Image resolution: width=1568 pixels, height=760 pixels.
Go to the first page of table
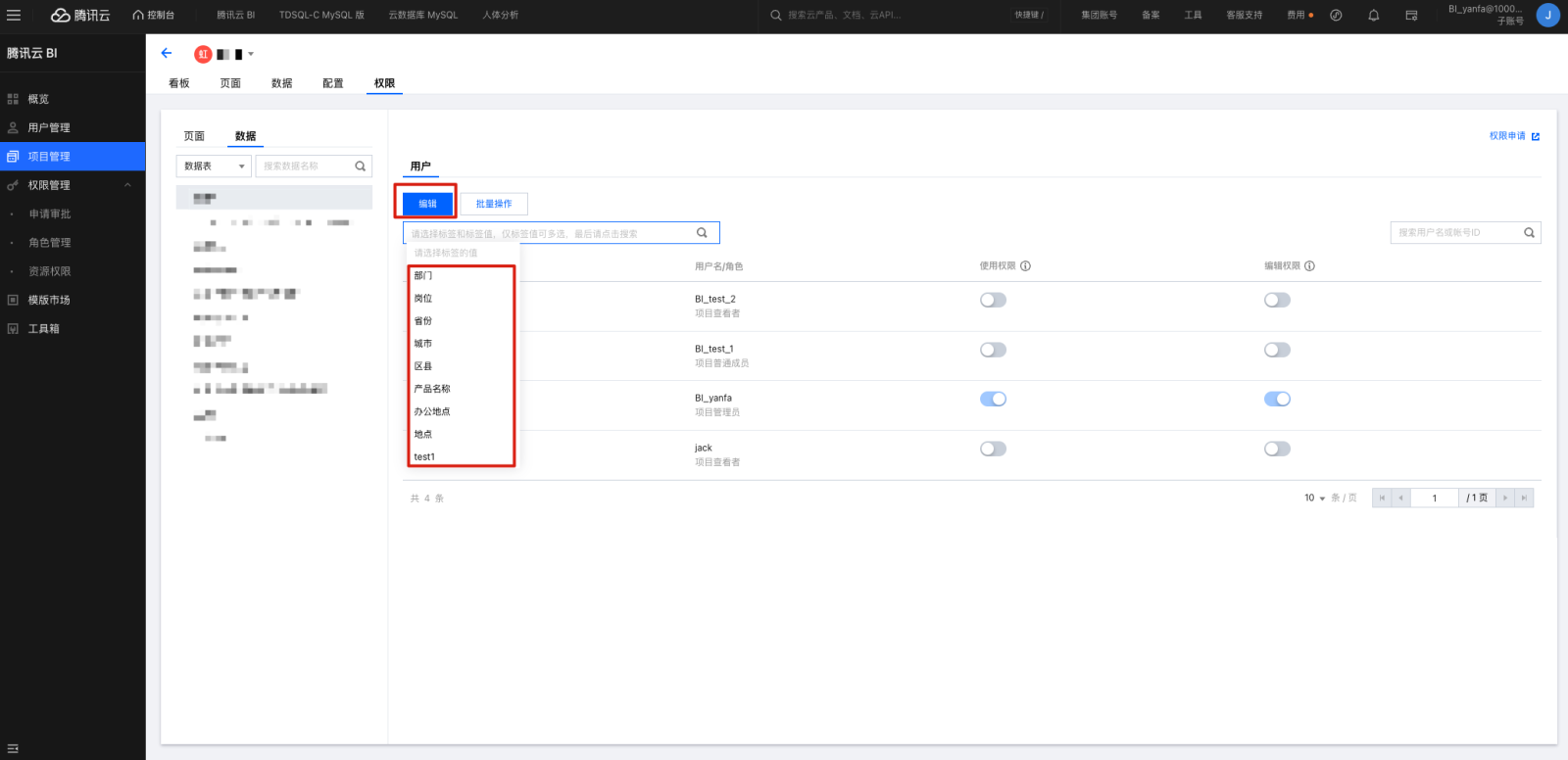point(1382,498)
